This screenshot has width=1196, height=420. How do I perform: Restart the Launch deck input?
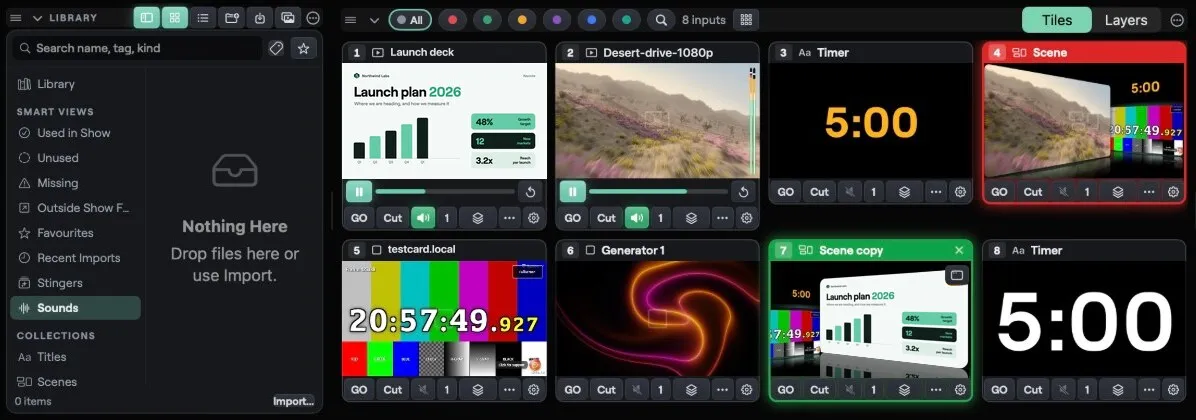click(530, 191)
